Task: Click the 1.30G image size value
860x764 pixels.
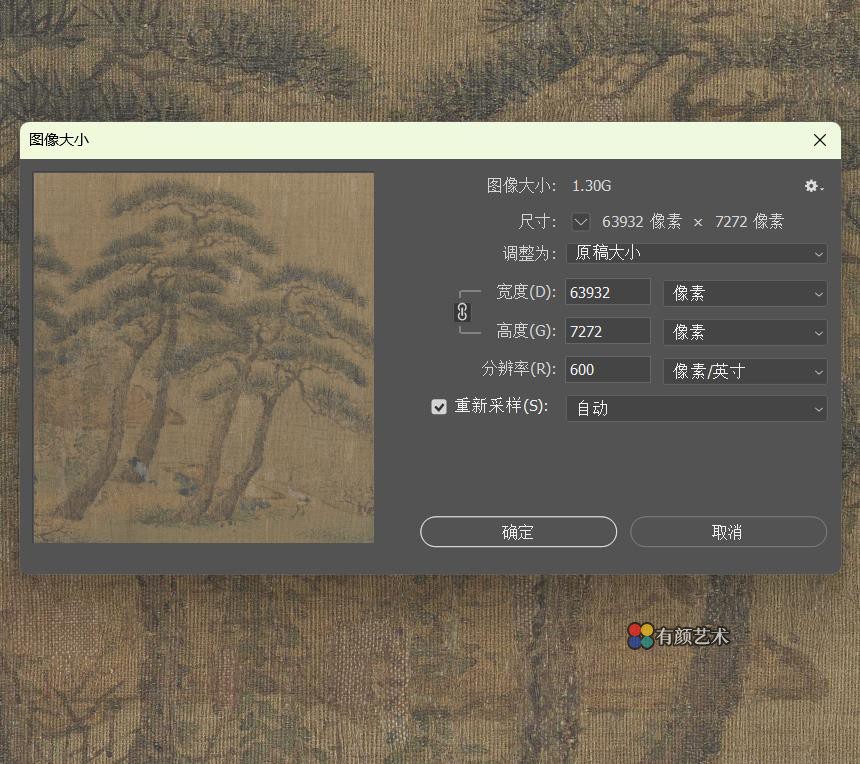Action: 591,186
